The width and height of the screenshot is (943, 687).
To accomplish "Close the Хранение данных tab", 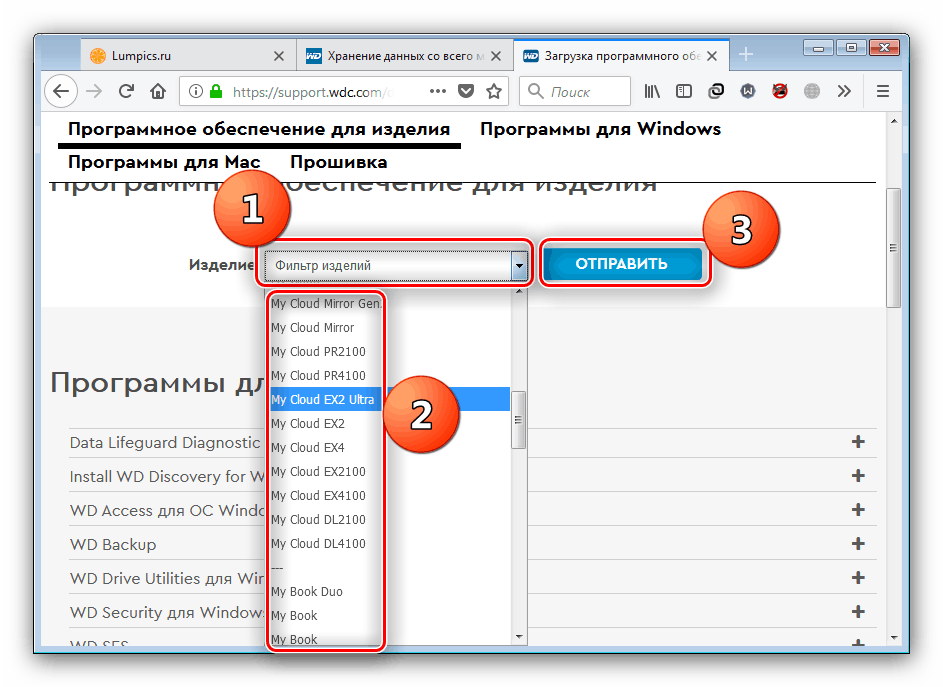I will pyautogui.click(x=496, y=56).
